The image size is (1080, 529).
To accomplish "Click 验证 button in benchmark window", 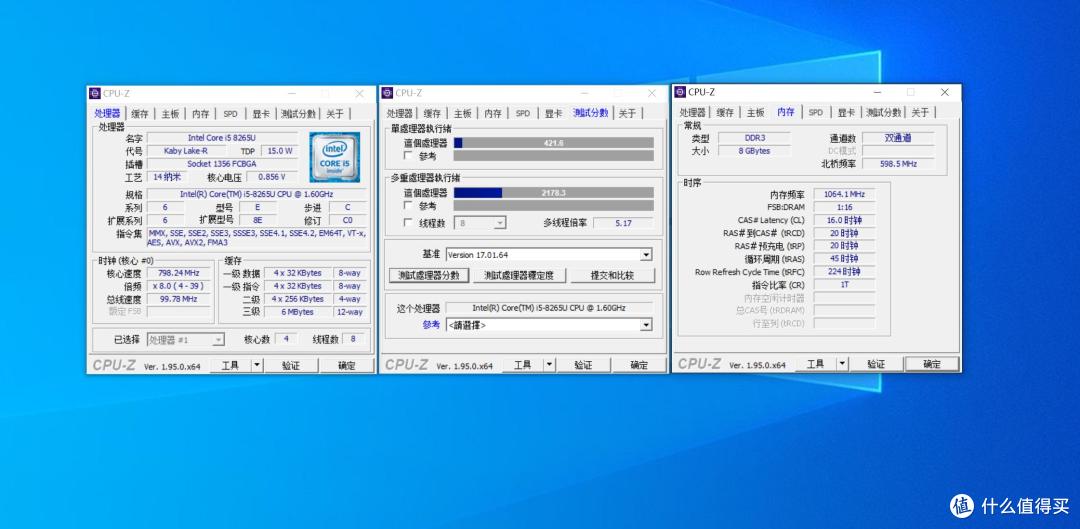I will 583,365.
